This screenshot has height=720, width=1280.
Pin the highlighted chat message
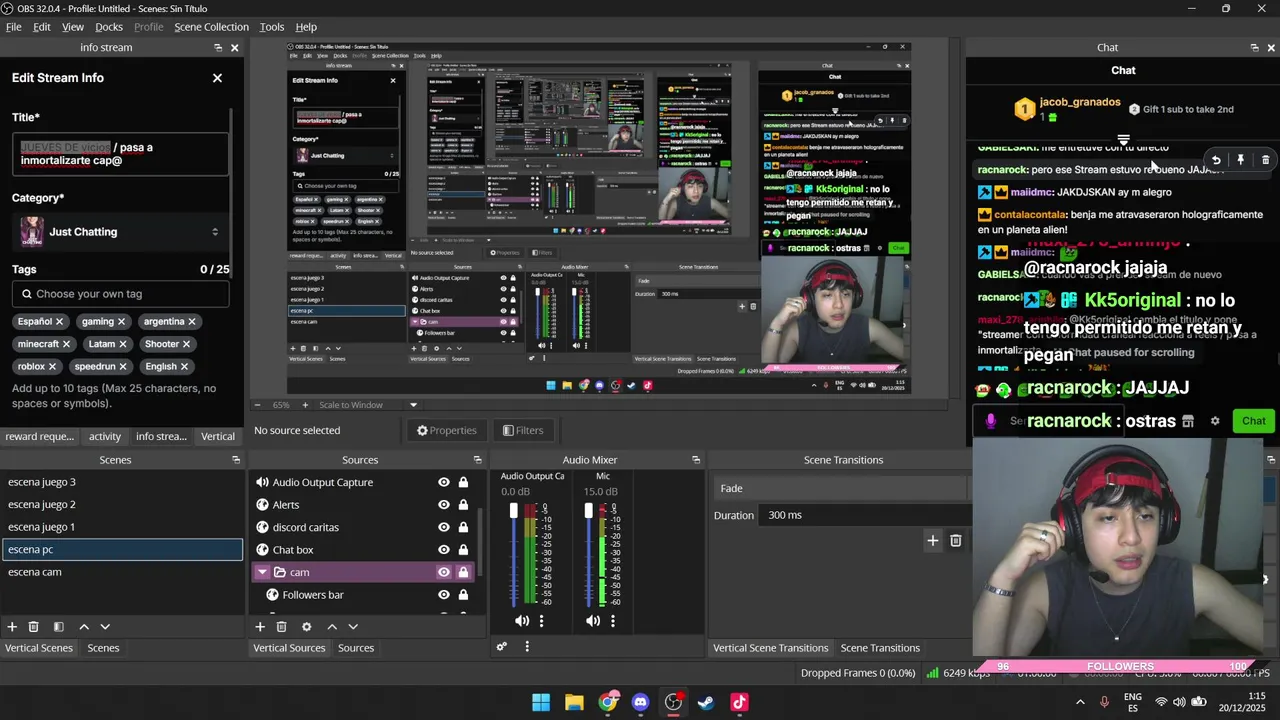[x=1241, y=160]
